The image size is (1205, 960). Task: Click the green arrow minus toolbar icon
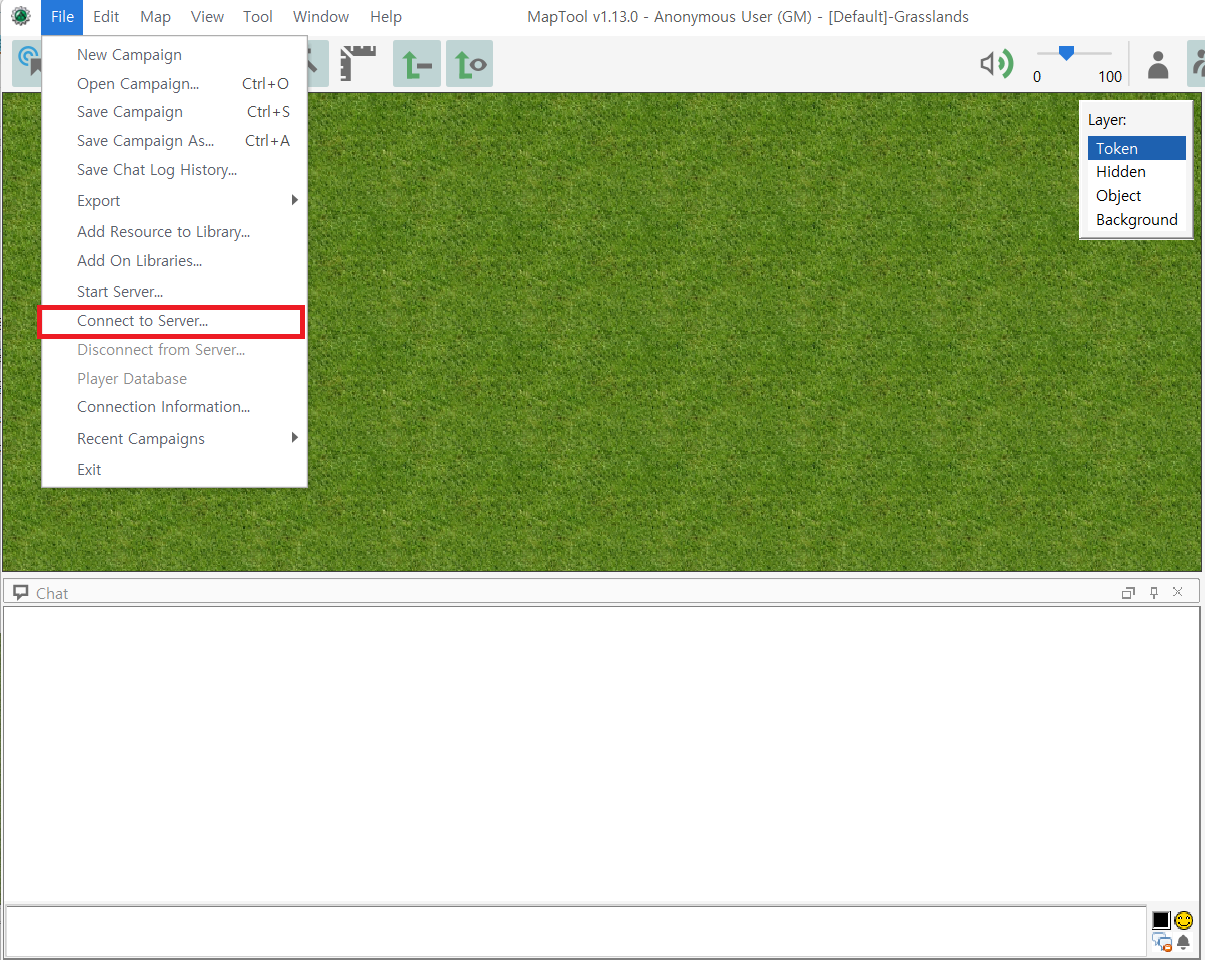pyautogui.click(x=416, y=65)
